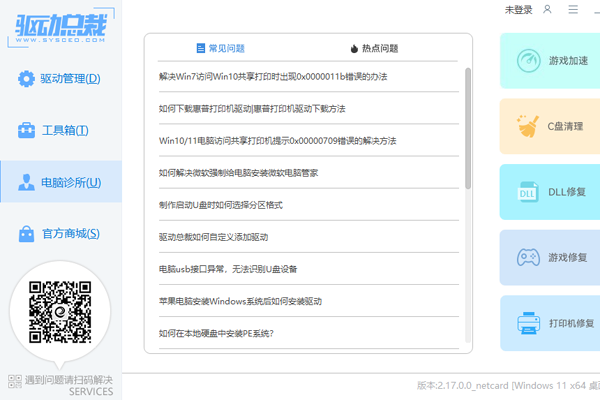
Task: Click the DLL修复 file icon
Action: pos(528,192)
